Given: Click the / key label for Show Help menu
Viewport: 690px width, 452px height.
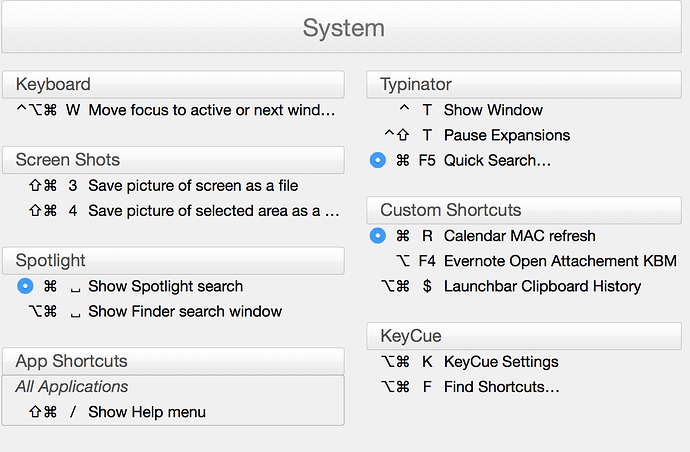Looking at the screenshot, I should (x=73, y=412).
